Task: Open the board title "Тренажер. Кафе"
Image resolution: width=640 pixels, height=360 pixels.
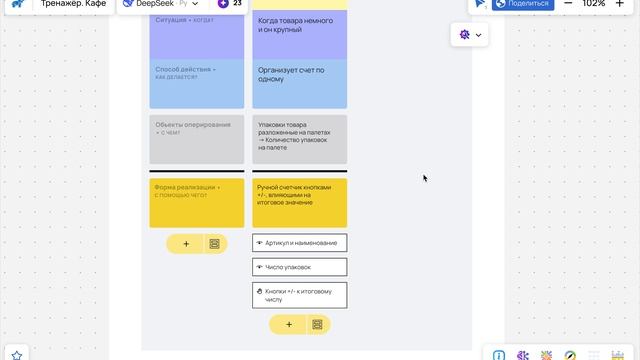Action: 73,4
